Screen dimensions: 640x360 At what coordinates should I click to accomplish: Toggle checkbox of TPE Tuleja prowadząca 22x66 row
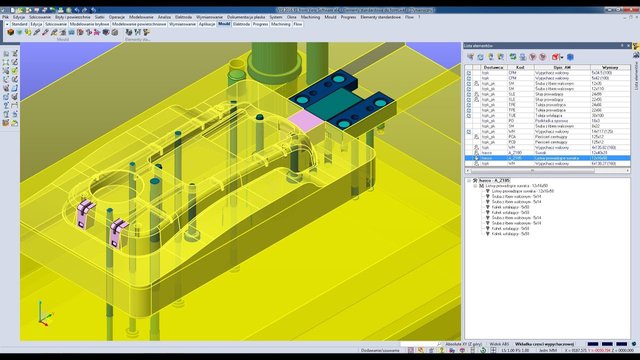point(469,110)
